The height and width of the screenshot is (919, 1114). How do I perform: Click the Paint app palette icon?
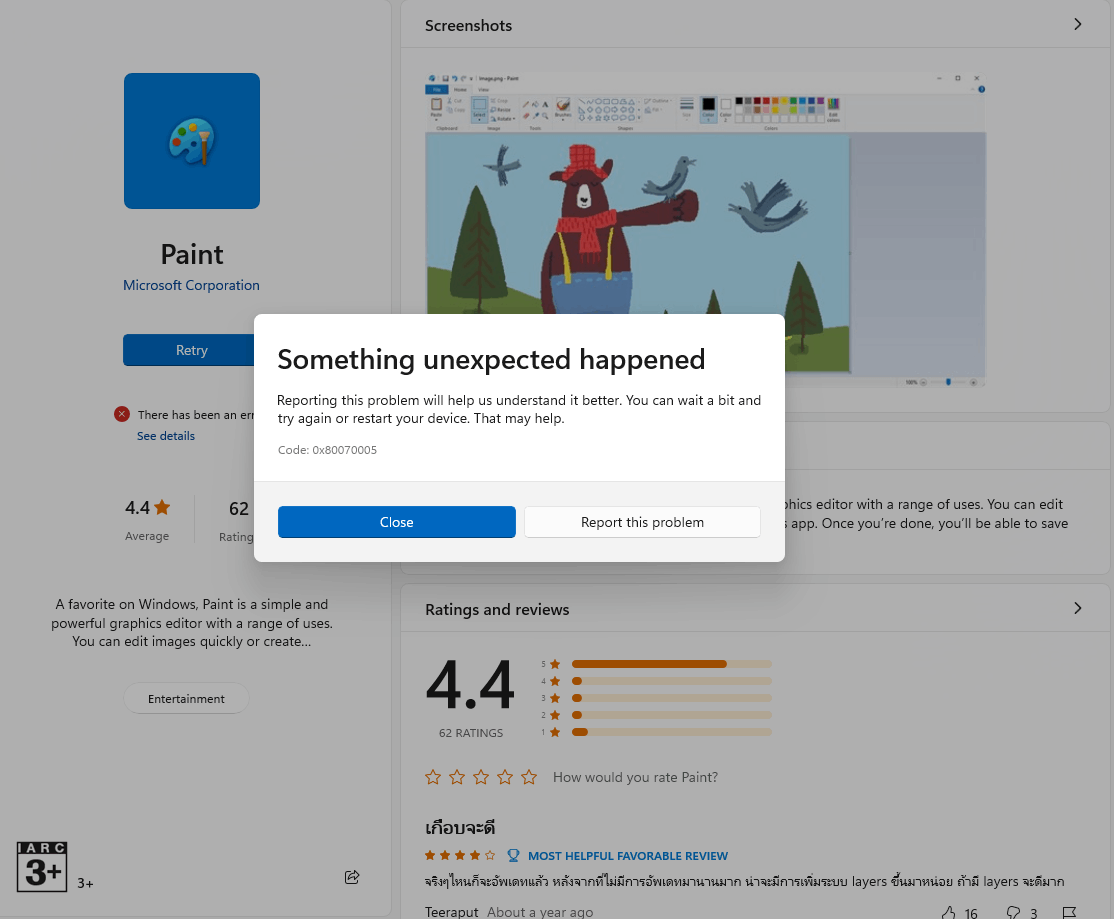tap(192, 141)
